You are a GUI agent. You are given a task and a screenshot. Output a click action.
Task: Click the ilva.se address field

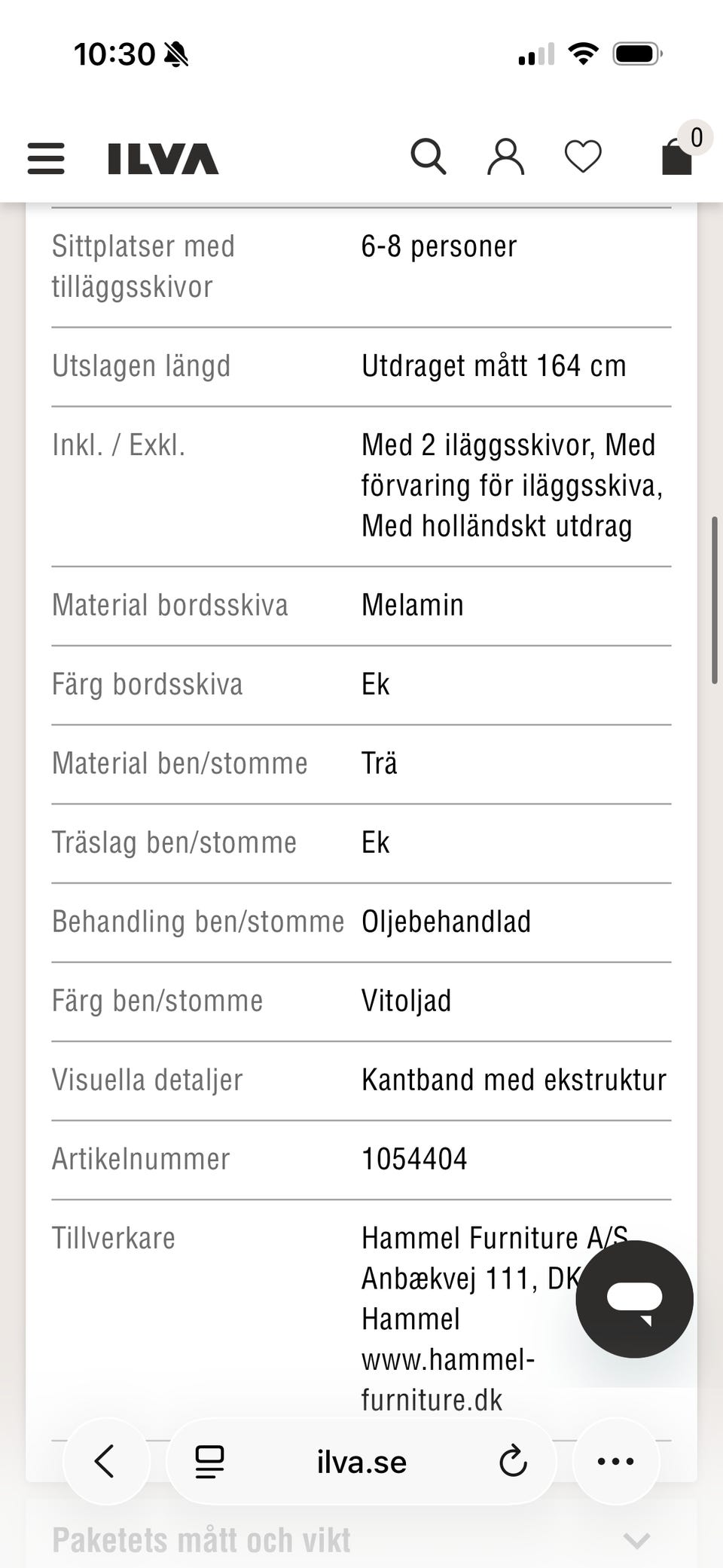point(361,1462)
